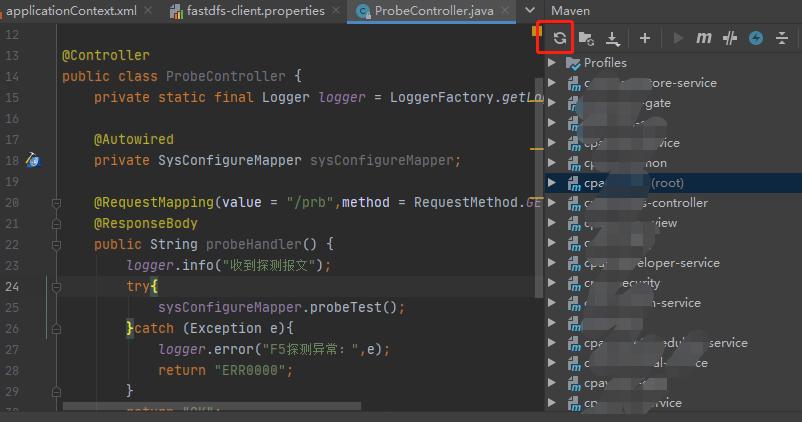Screen dimensions: 802x422
Task: Click the editor vertical scrollbar thumb
Action: click(x=539, y=188)
